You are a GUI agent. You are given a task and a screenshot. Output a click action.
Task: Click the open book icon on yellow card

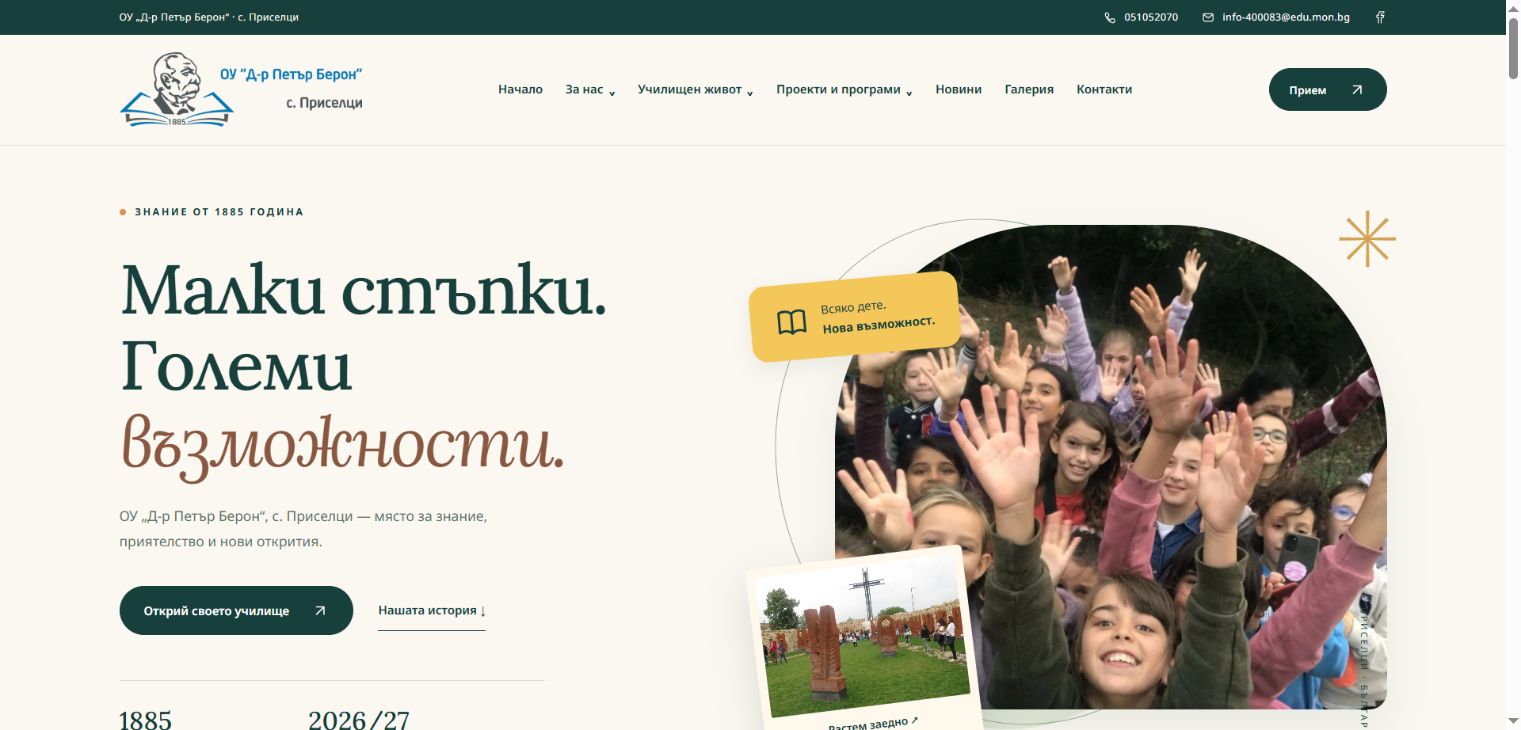coord(792,322)
